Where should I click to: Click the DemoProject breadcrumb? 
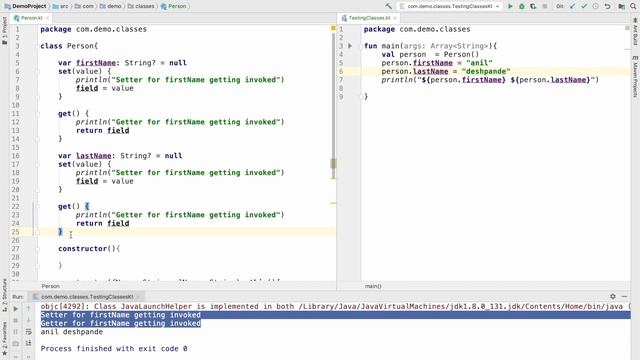point(25,6)
